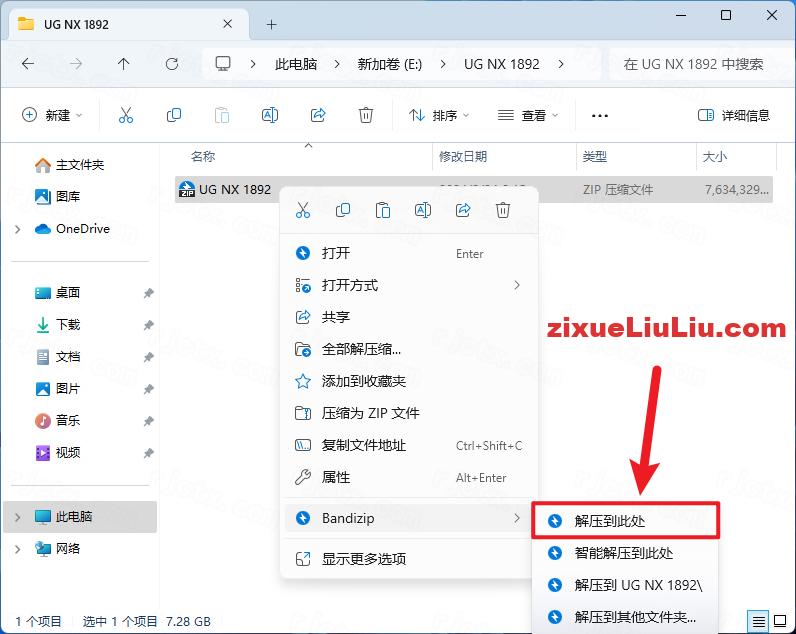Select 智能解压到此处 in Bandizip submenu

click(625, 552)
